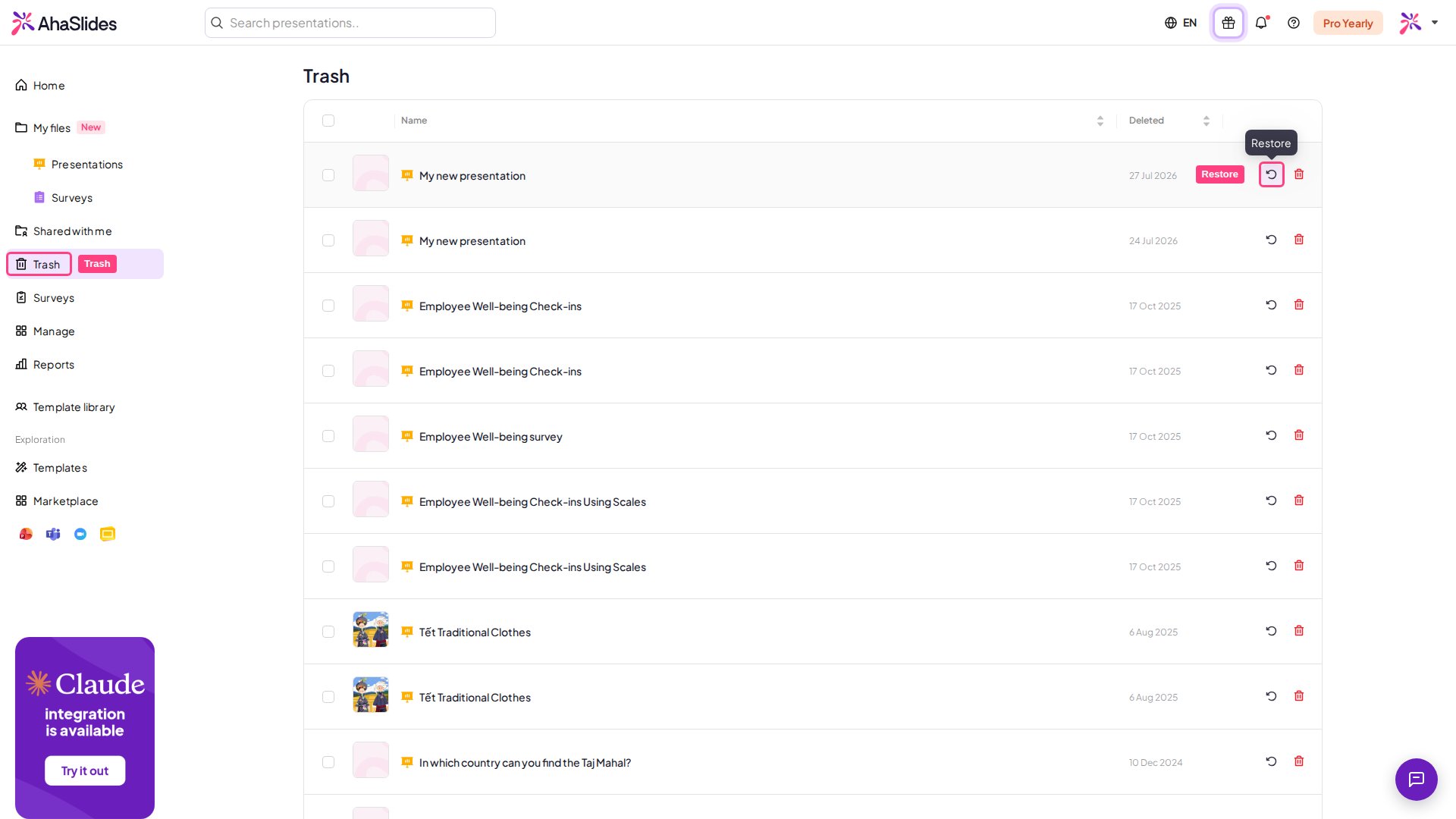
Task: Restore 'My new presentation' deleted 27 Jul 2026
Action: 1272,174
